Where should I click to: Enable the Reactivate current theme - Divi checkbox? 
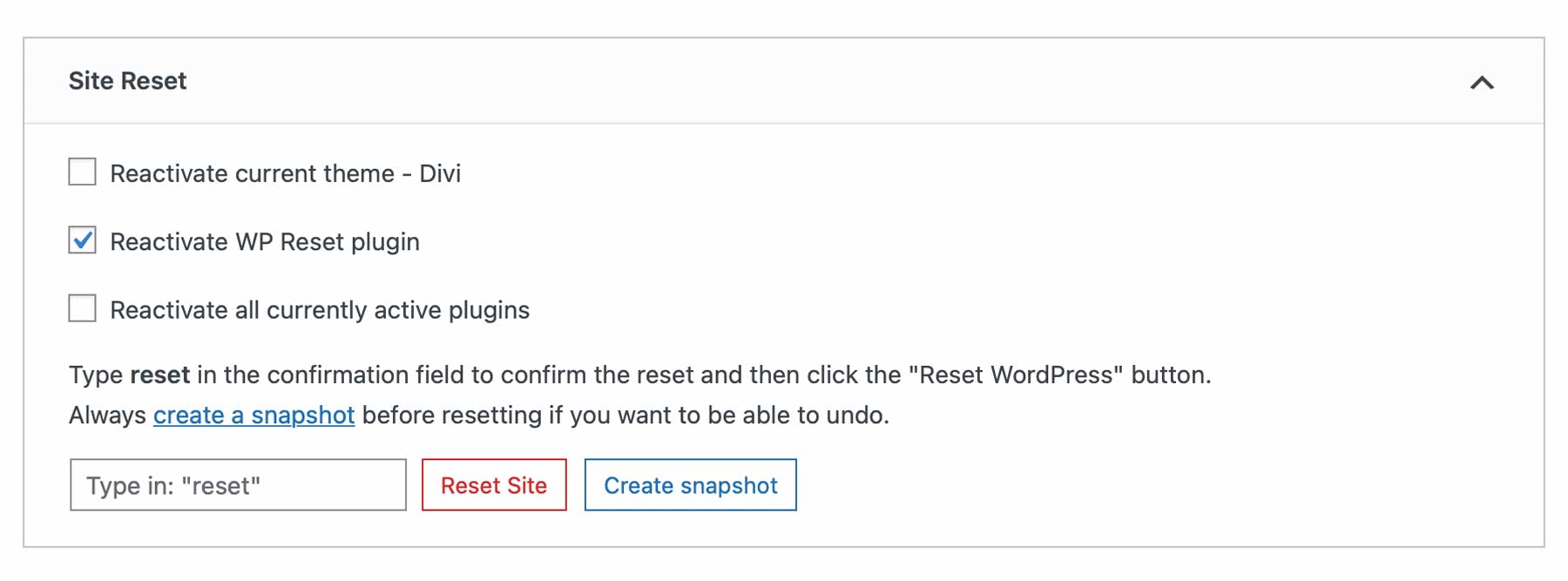tap(82, 172)
